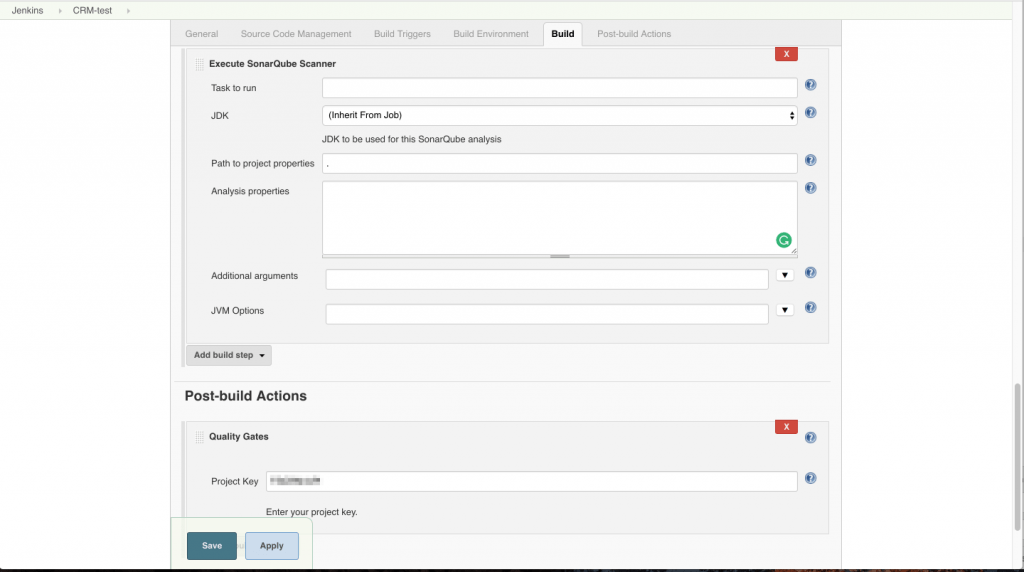Click 'JDK to be used for this SonarQube analysis' text
This screenshot has width=1024, height=572.
pos(411,140)
